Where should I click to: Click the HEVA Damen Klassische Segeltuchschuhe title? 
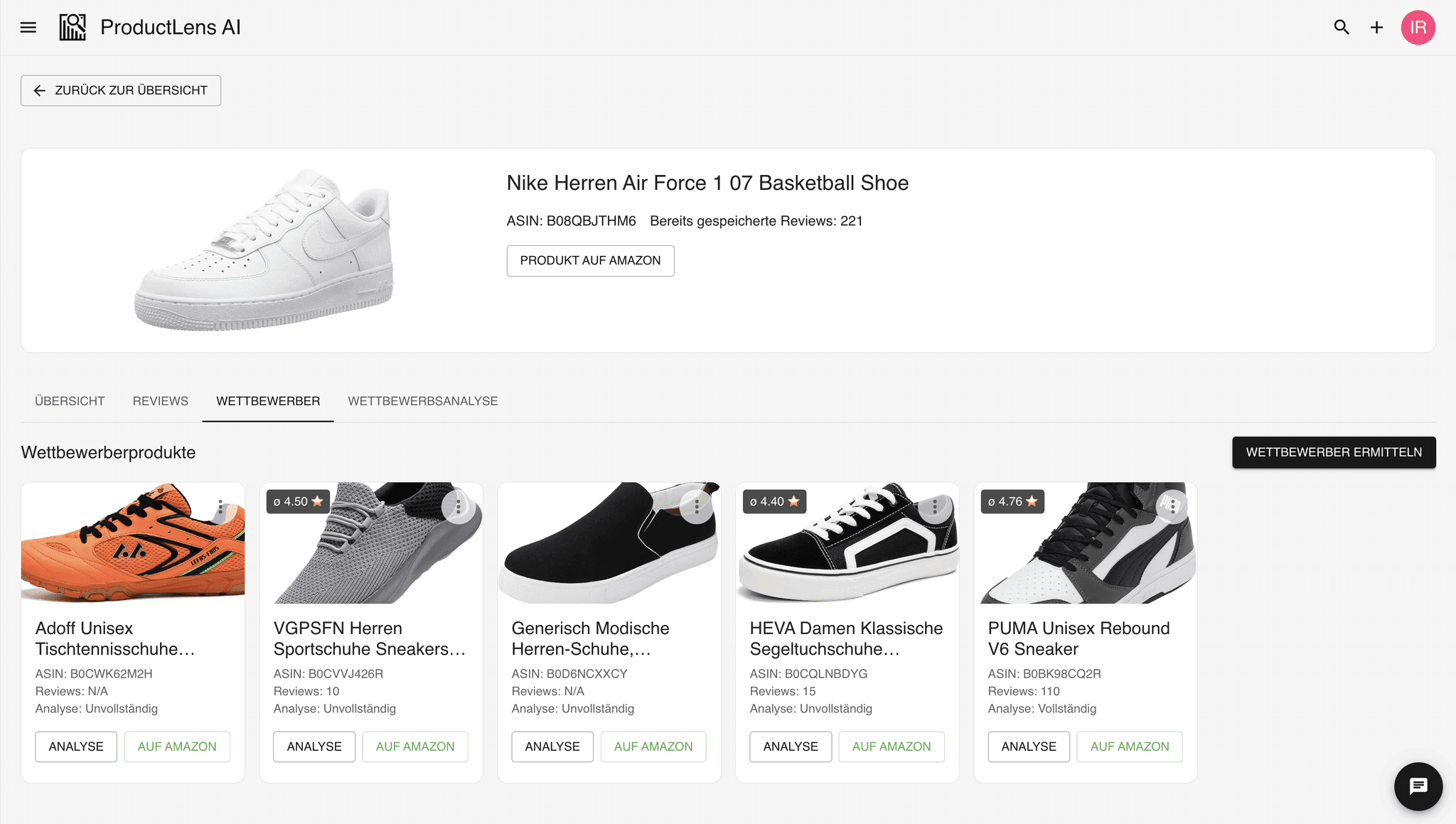[x=847, y=638]
